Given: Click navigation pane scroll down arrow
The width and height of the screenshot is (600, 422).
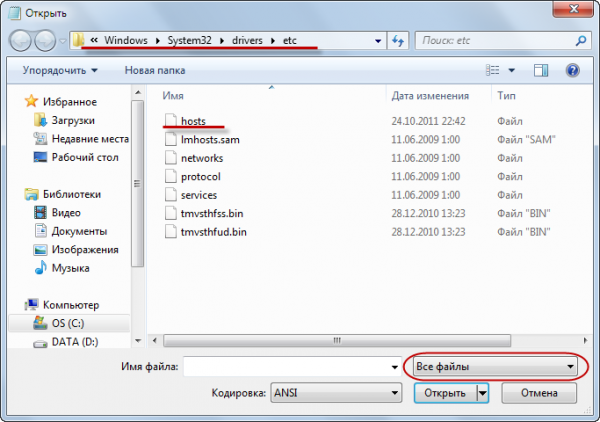Looking at the screenshot, I should [x=138, y=341].
